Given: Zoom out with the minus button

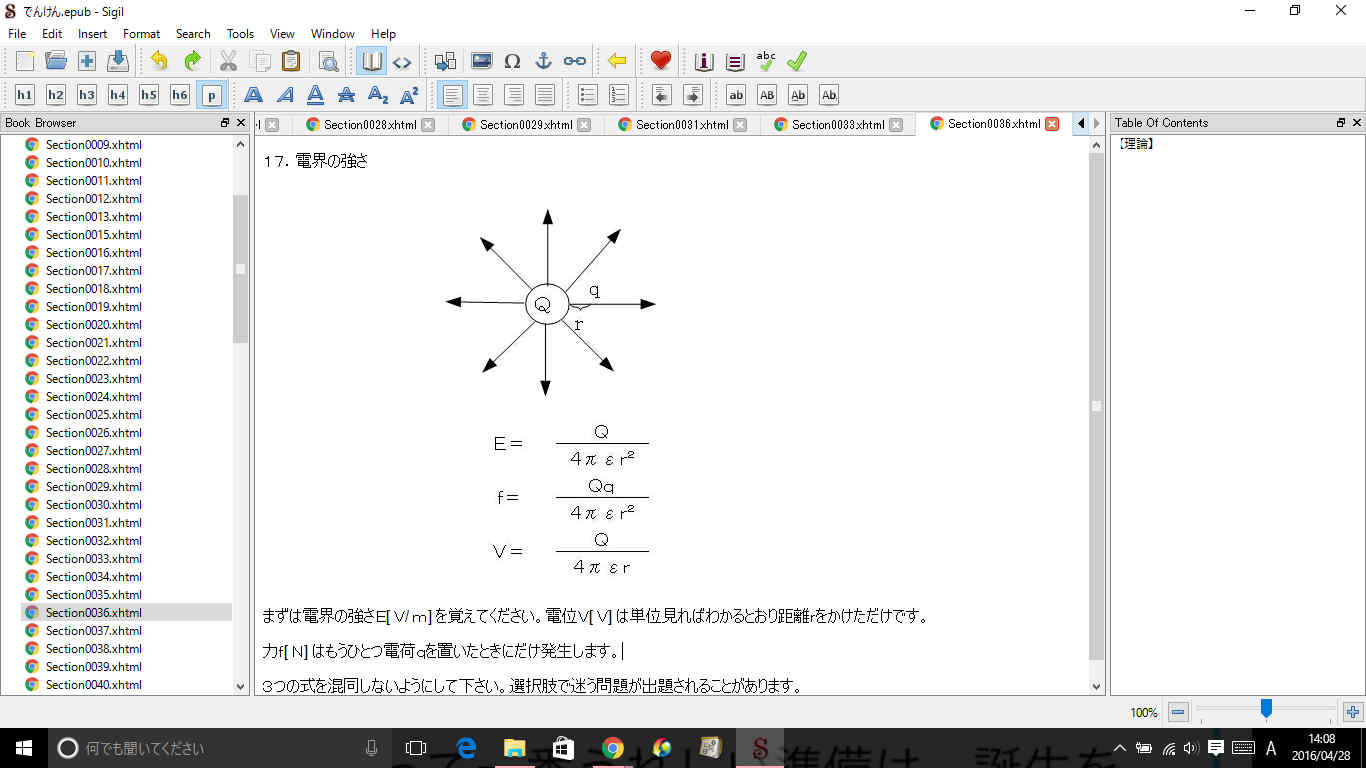Looking at the screenshot, I should pos(1178,713).
